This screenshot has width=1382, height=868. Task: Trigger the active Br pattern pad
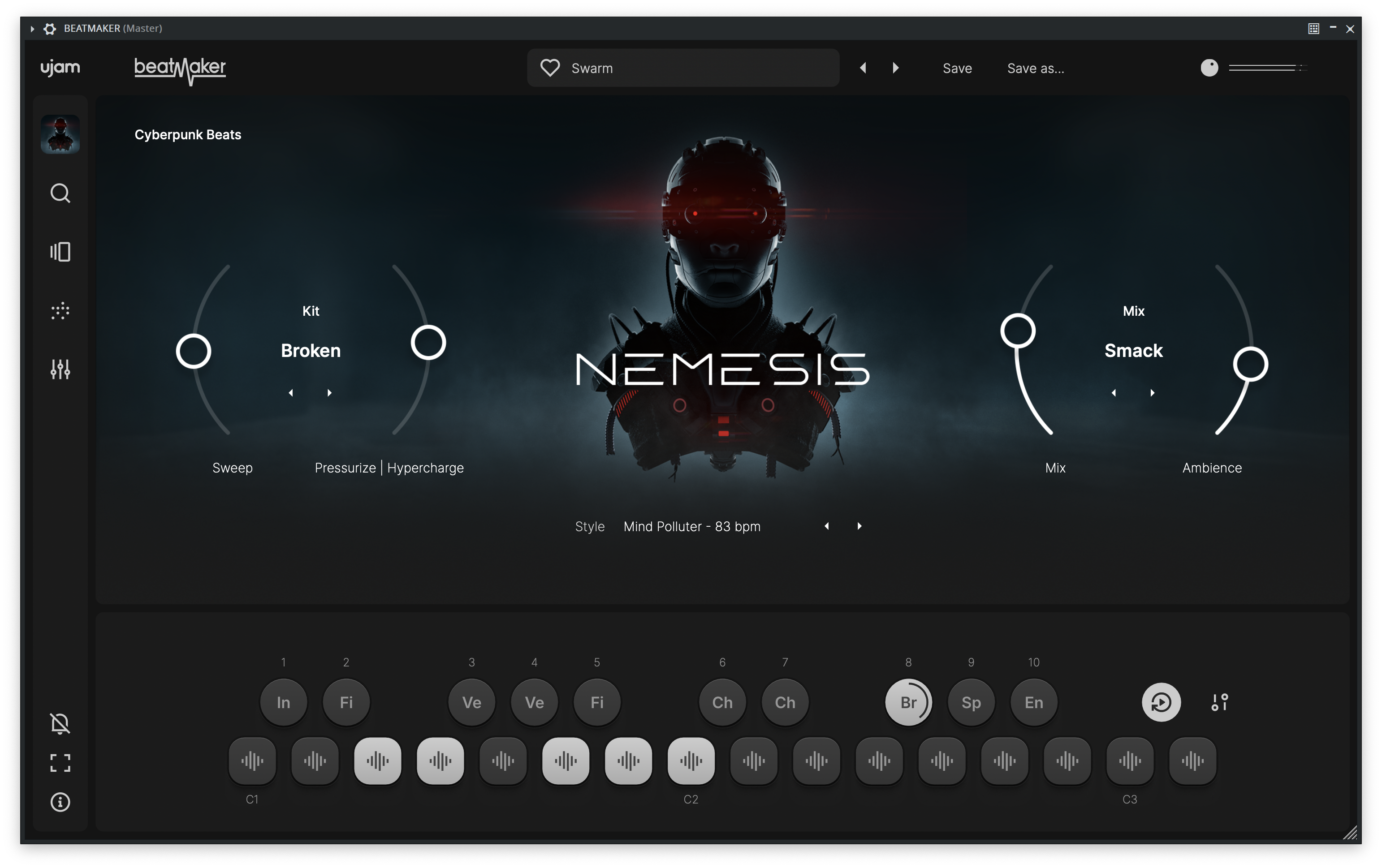[908, 702]
